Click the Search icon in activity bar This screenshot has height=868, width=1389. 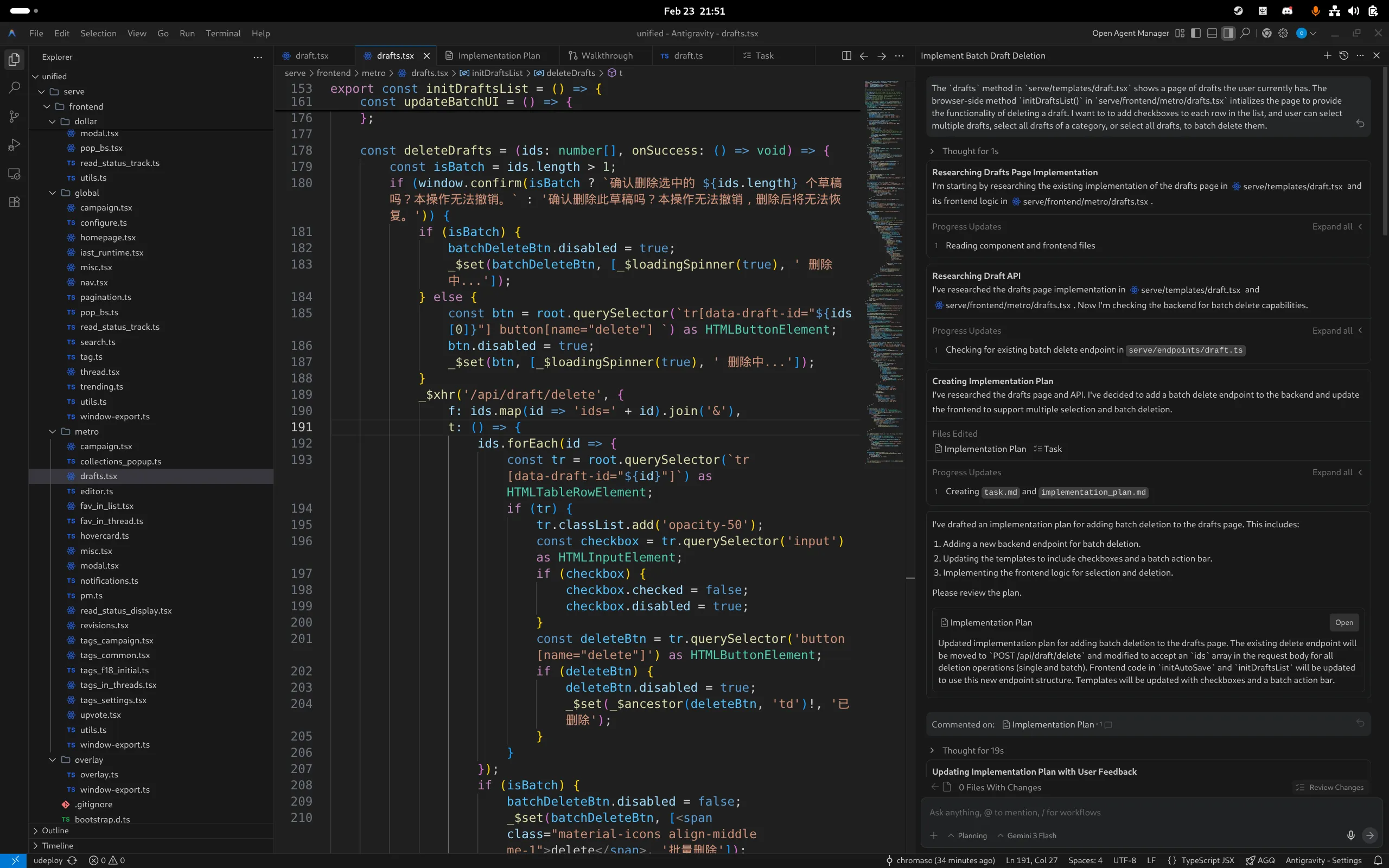coord(14,88)
